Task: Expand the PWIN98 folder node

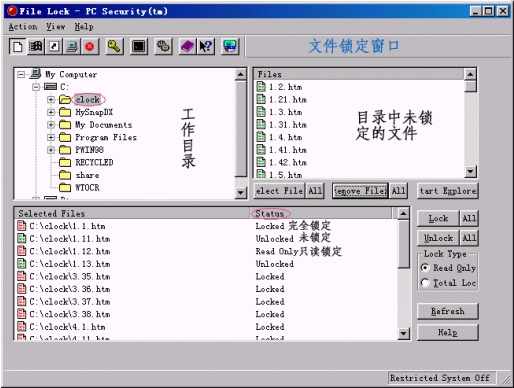Action: click(51, 150)
